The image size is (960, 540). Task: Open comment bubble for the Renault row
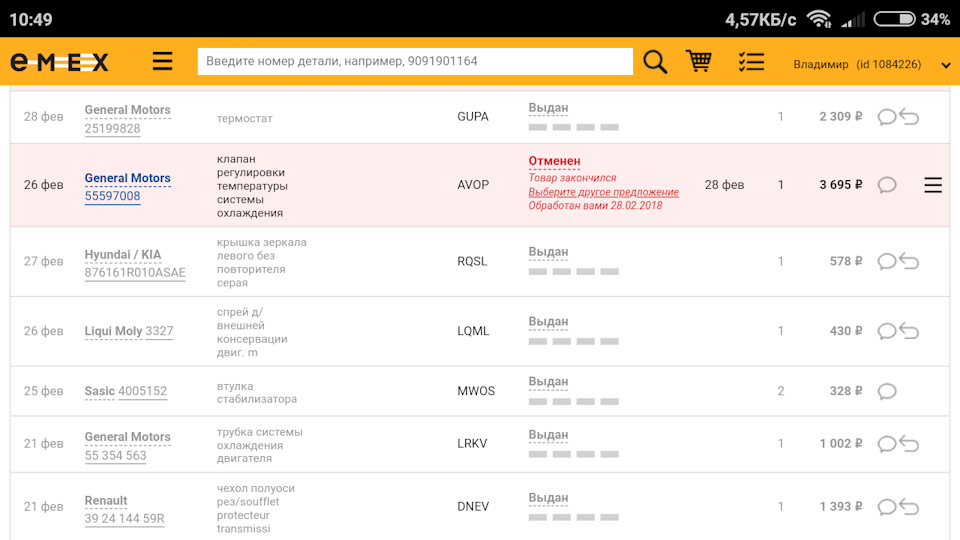(887, 507)
